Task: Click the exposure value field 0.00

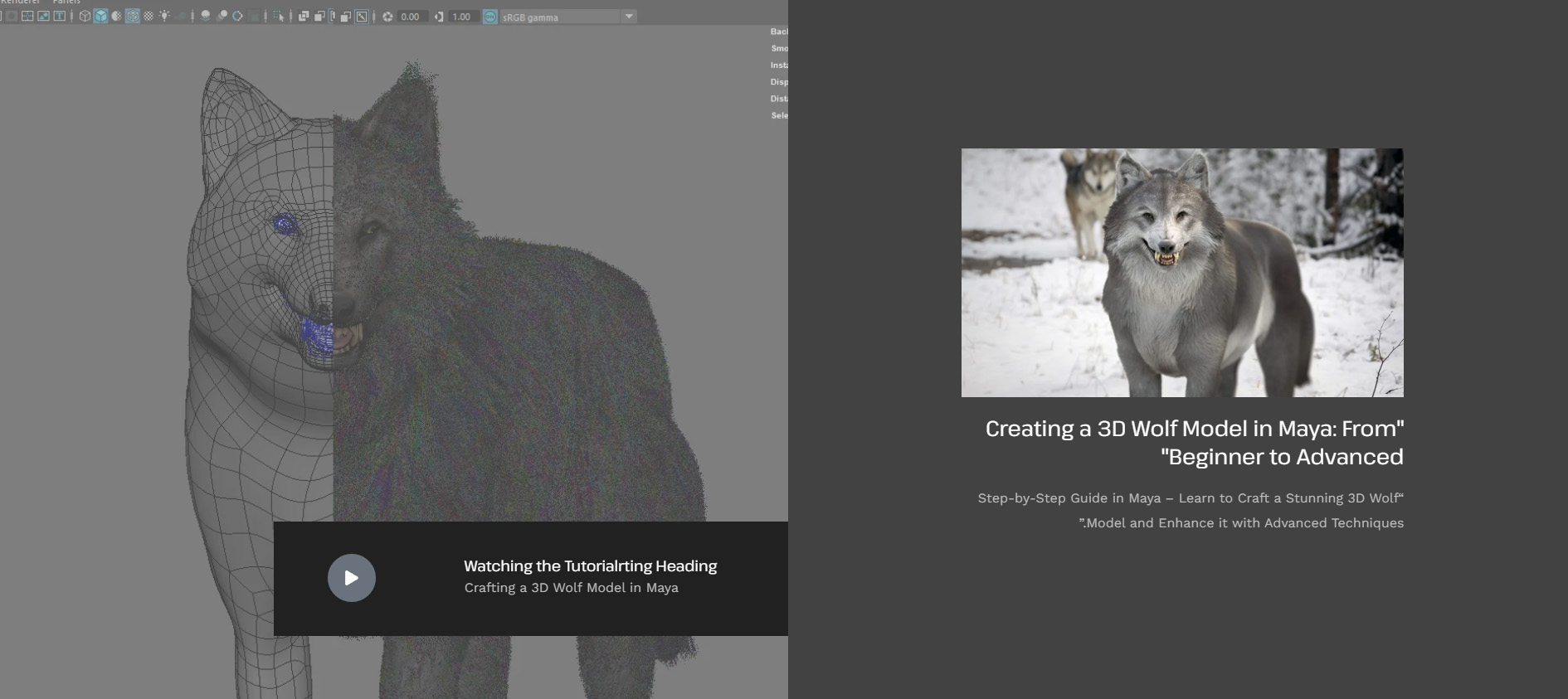Action: pyautogui.click(x=411, y=17)
